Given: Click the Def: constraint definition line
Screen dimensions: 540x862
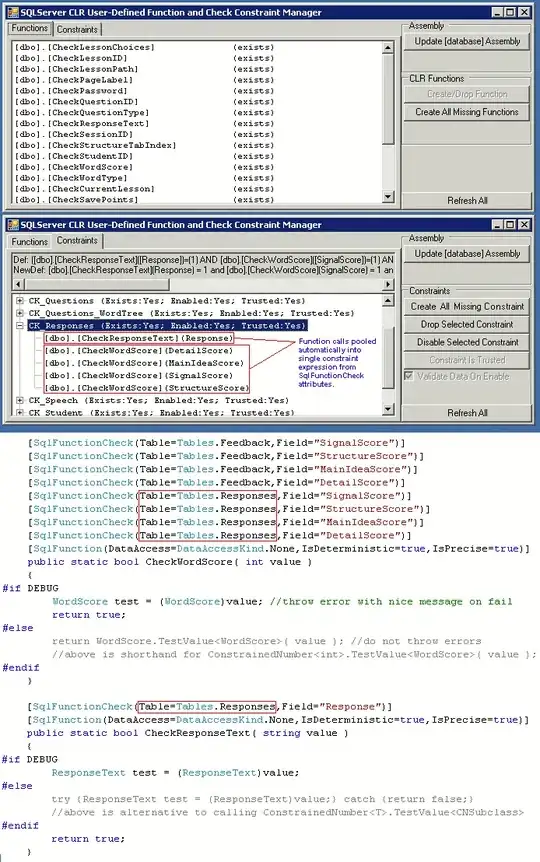Looking at the screenshot, I should pyautogui.click(x=203, y=259).
